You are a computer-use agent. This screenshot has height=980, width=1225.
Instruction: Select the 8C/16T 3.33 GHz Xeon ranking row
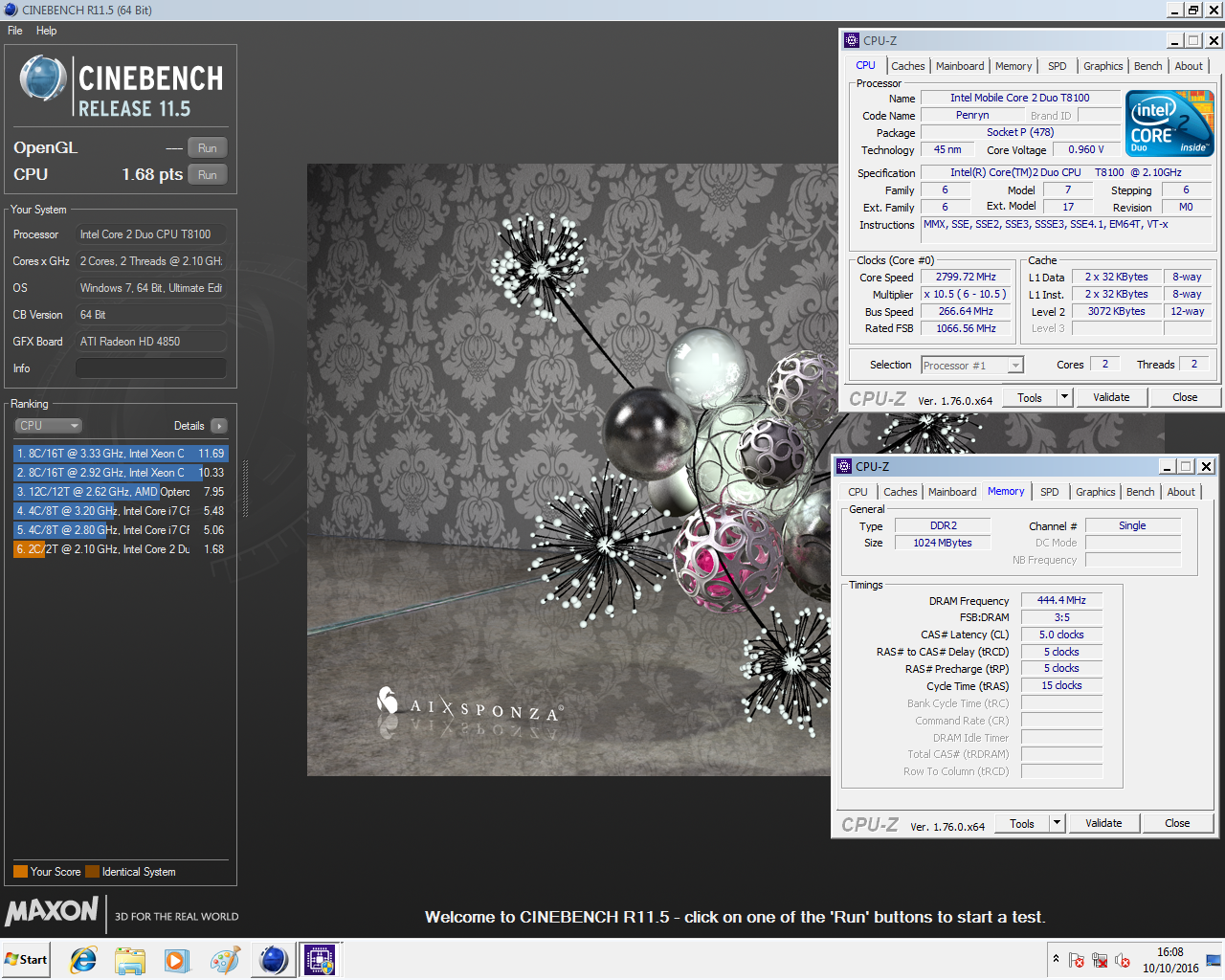pos(121,454)
